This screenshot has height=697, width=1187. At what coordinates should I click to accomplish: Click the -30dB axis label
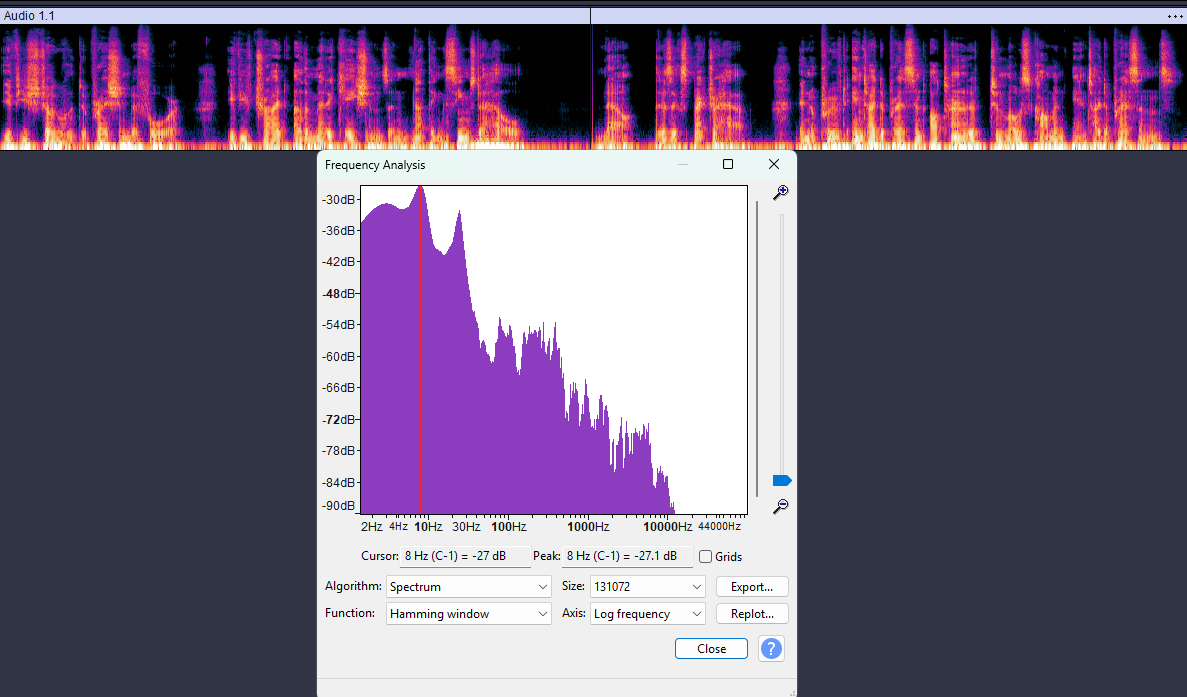338,200
